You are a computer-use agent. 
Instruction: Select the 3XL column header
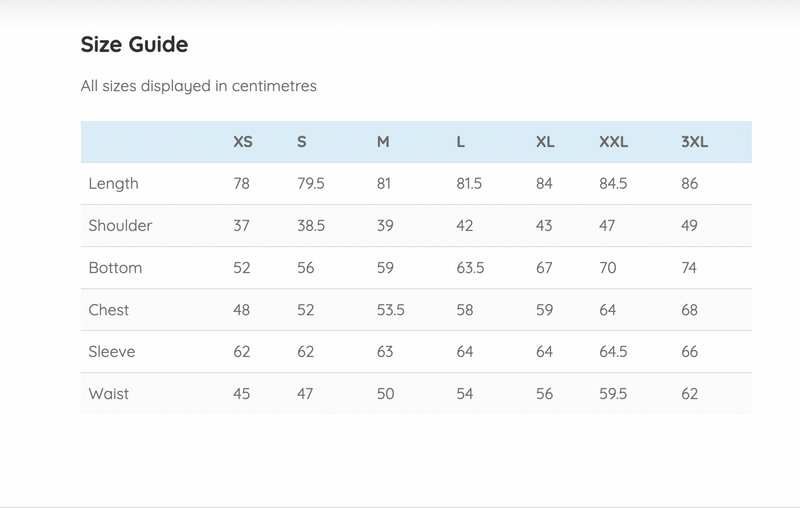[x=694, y=142]
